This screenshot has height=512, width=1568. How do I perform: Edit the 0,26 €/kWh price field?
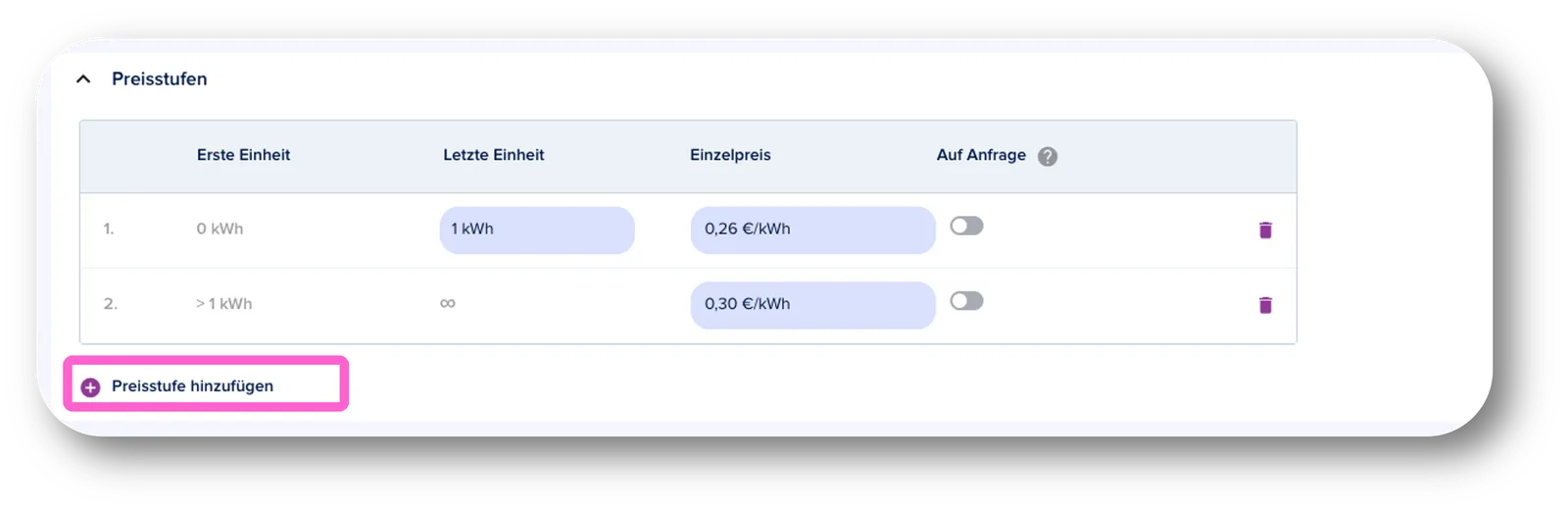pyautogui.click(x=812, y=230)
